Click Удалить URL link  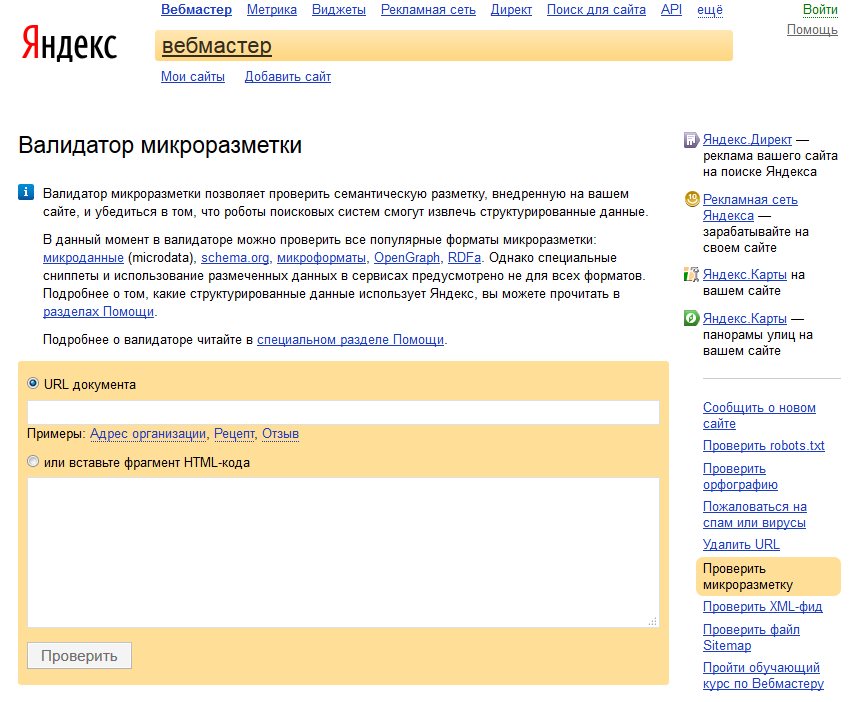pyautogui.click(x=741, y=544)
